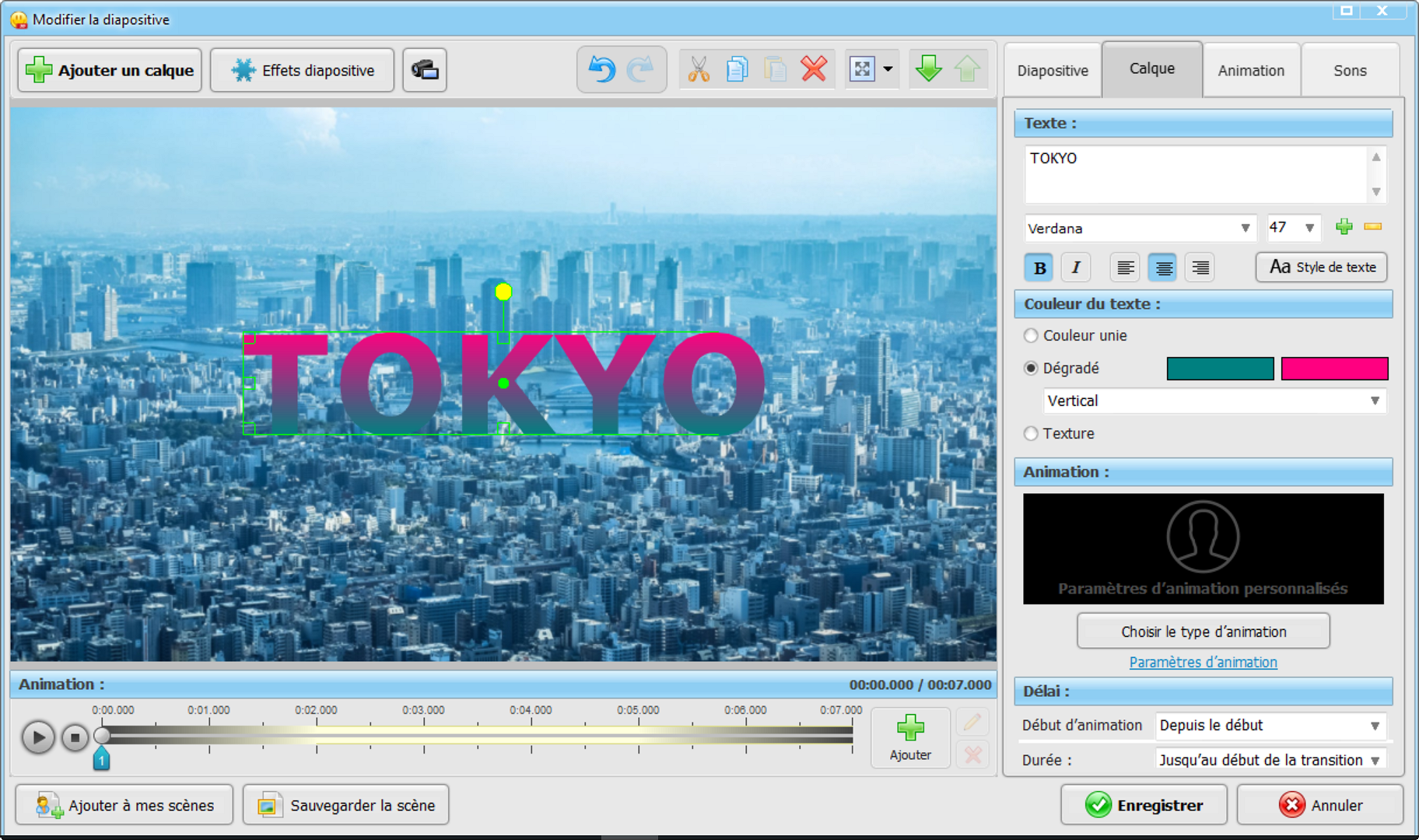Open the Durée dropdown
Viewport: 1419px width, 840px height.
tap(1270, 760)
